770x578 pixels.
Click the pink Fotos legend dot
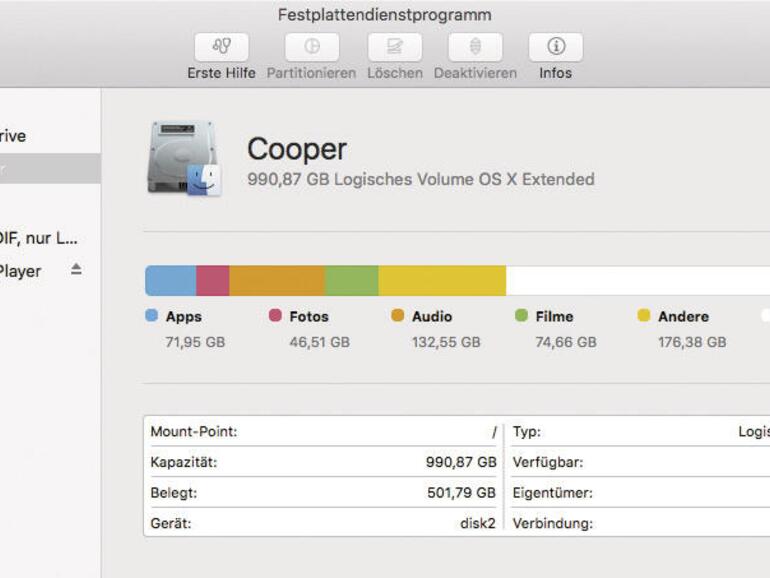pyautogui.click(x=275, y=316)
